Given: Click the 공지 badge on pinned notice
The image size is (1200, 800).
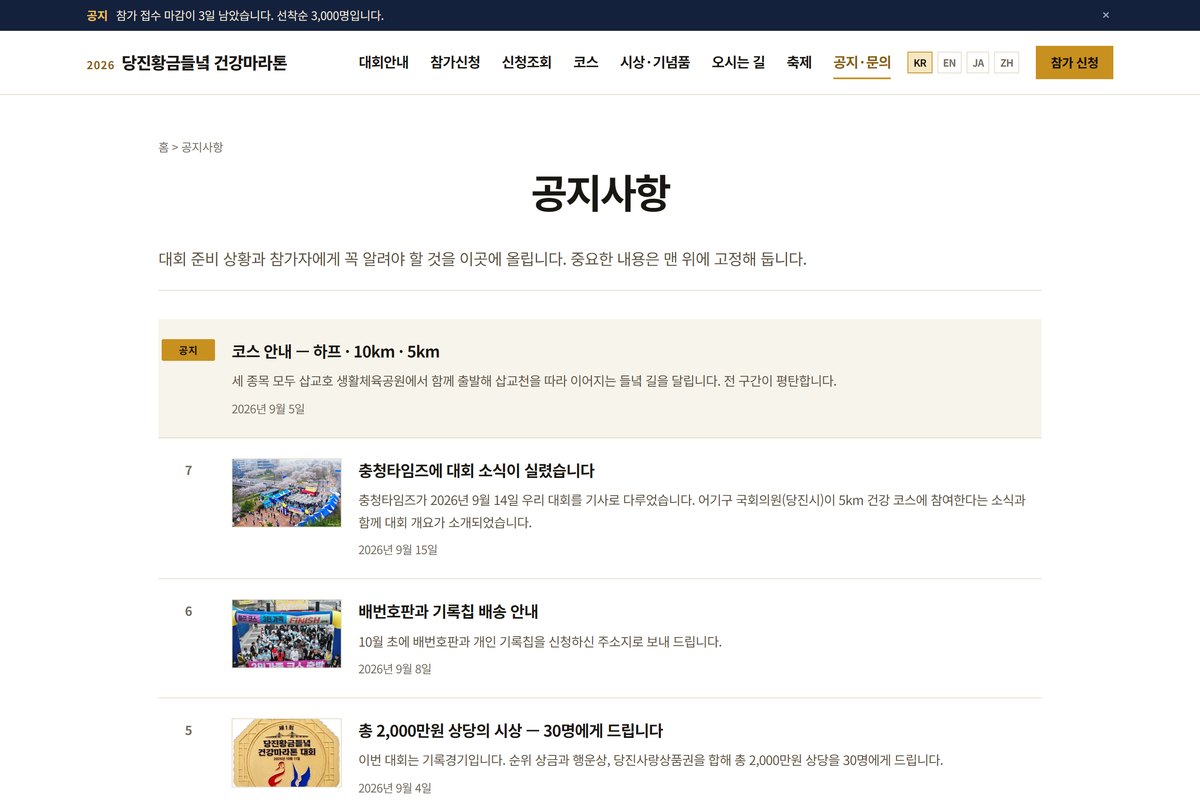Looking at the screenshot, I should pos(188,350).
